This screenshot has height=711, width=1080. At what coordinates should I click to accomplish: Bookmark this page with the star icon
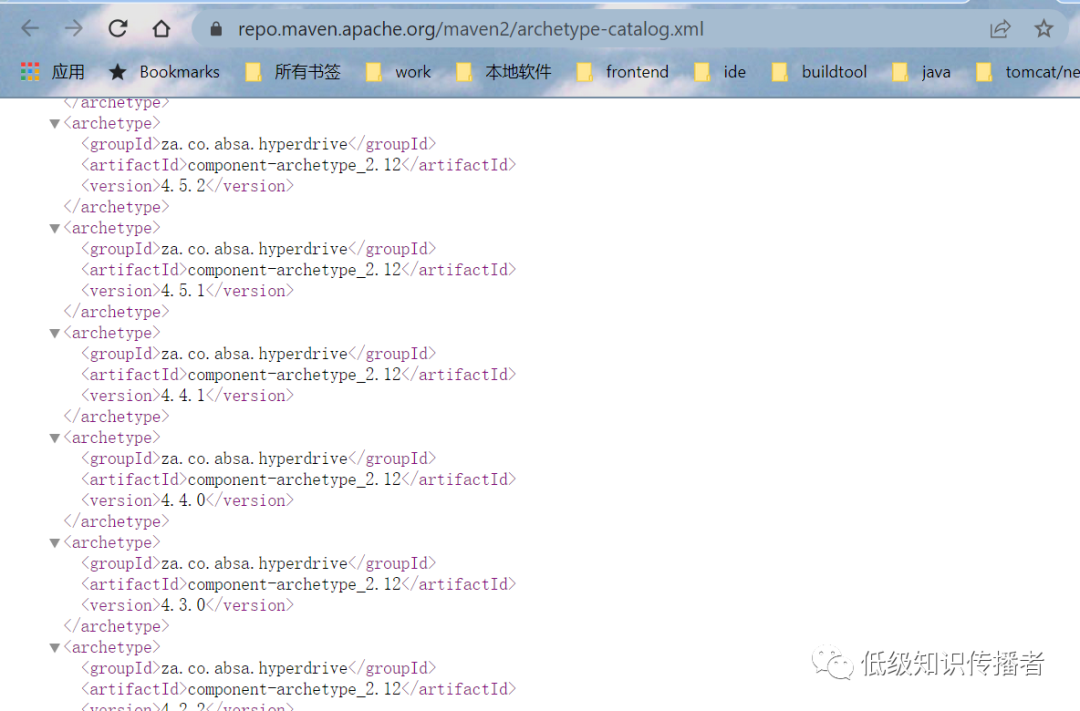pos(1043,28)
